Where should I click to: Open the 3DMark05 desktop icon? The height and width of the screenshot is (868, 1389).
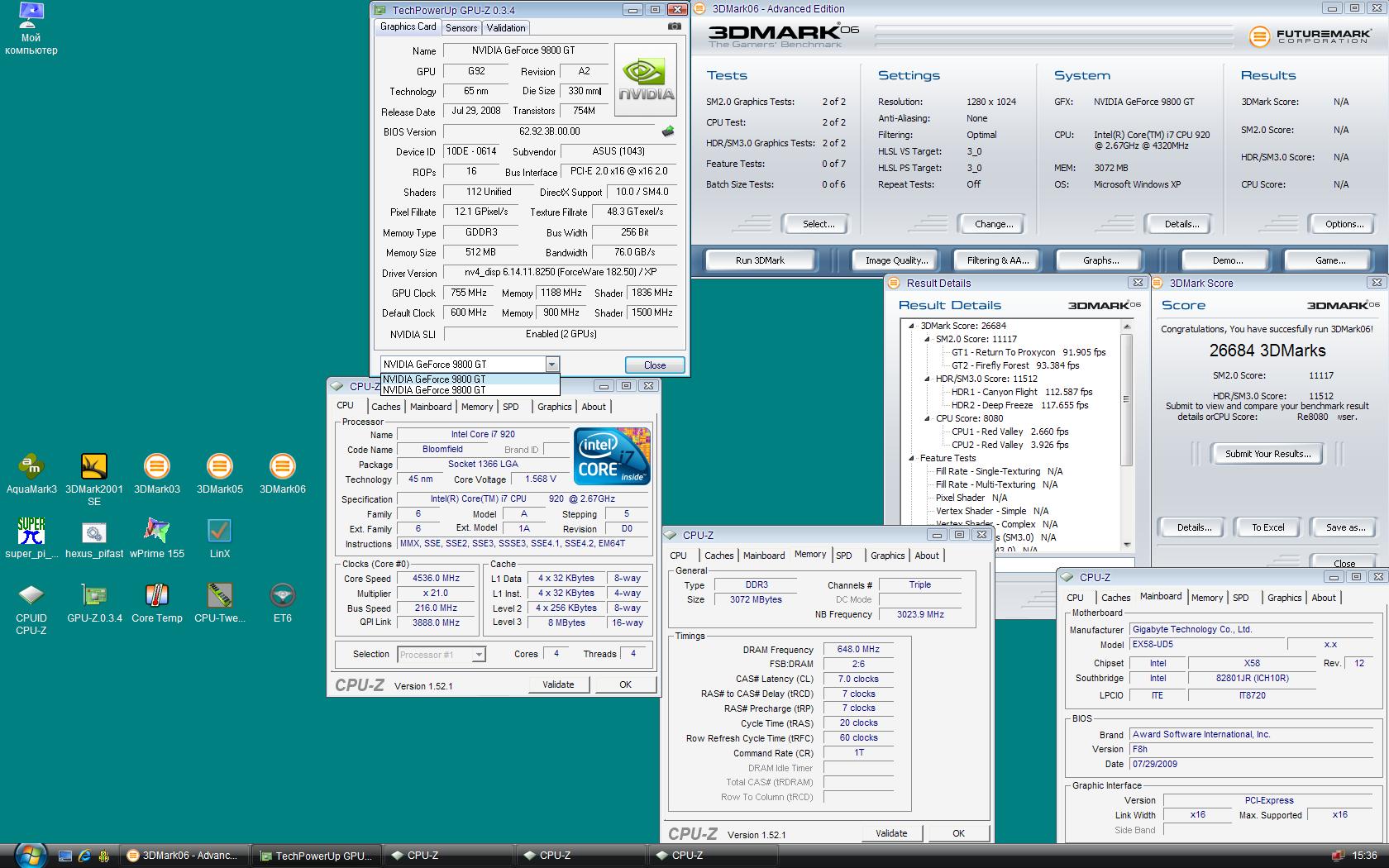[220, 474]
